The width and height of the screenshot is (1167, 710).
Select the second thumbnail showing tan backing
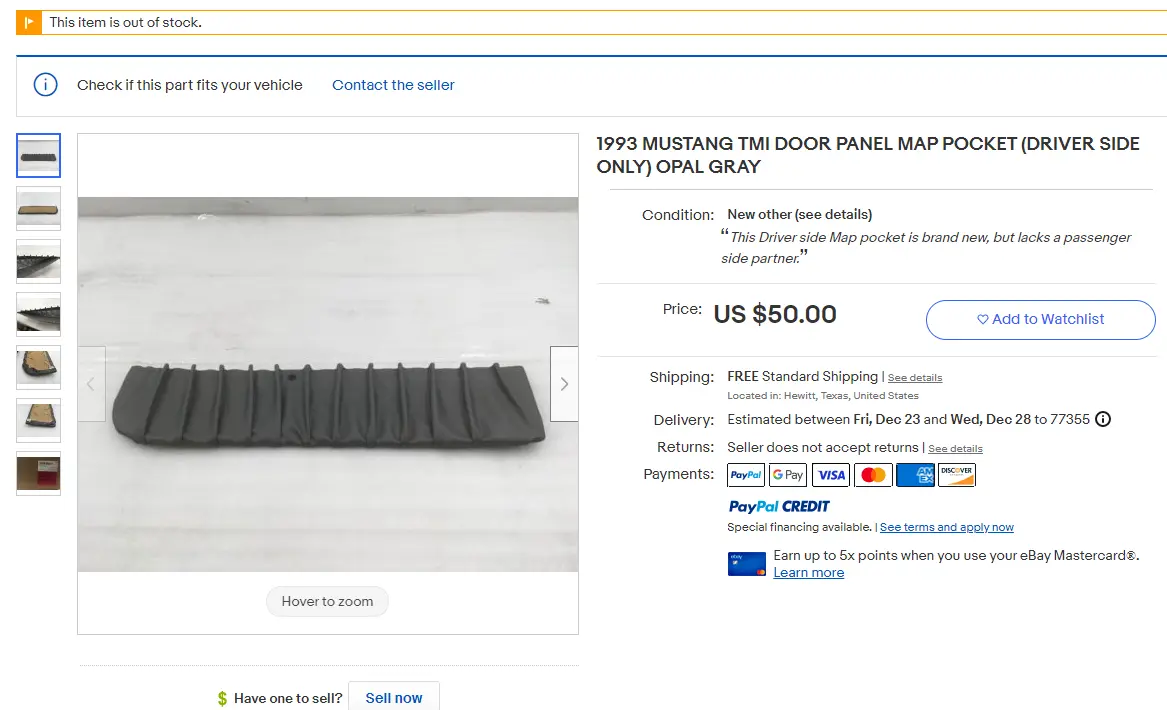click(x=39, y=208)
